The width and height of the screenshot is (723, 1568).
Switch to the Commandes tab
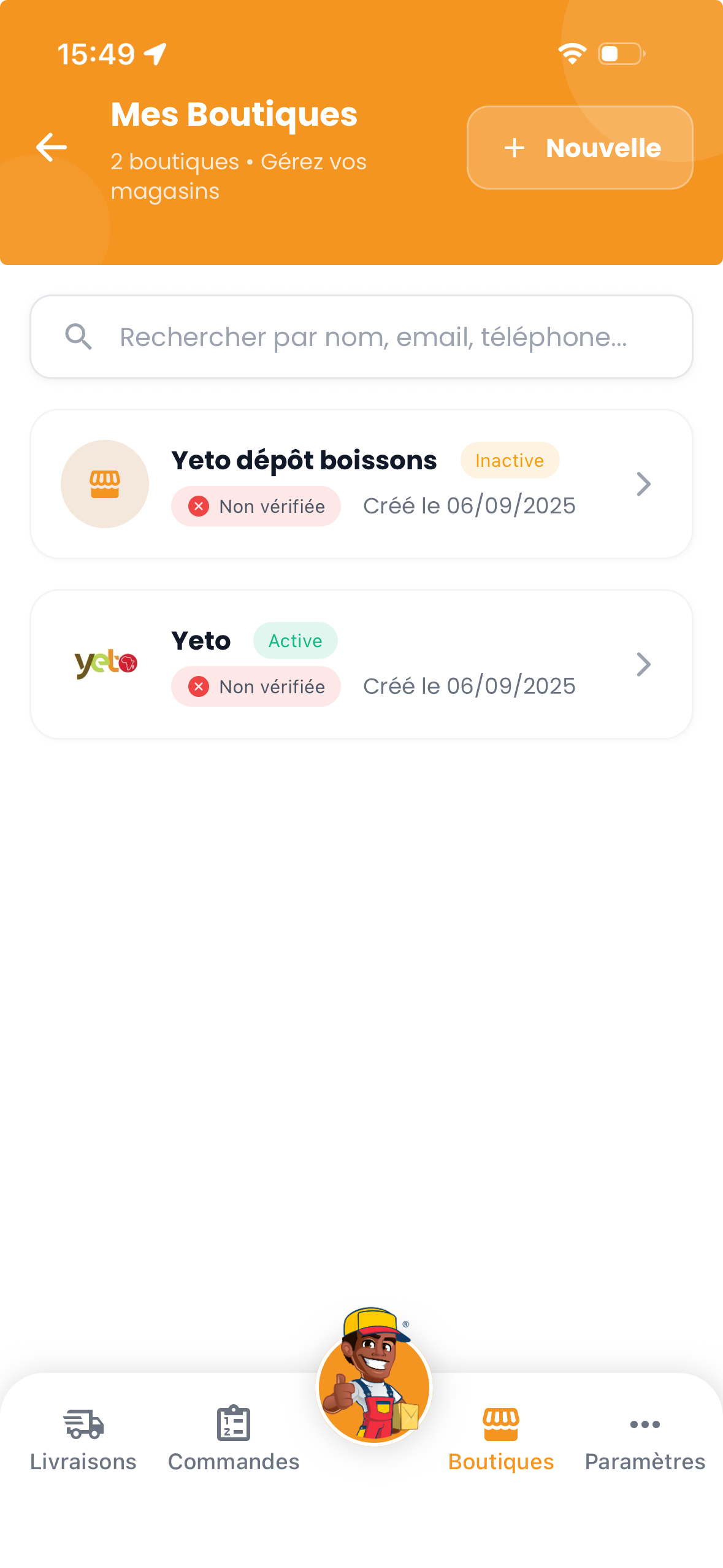(x=234, y=1439)
